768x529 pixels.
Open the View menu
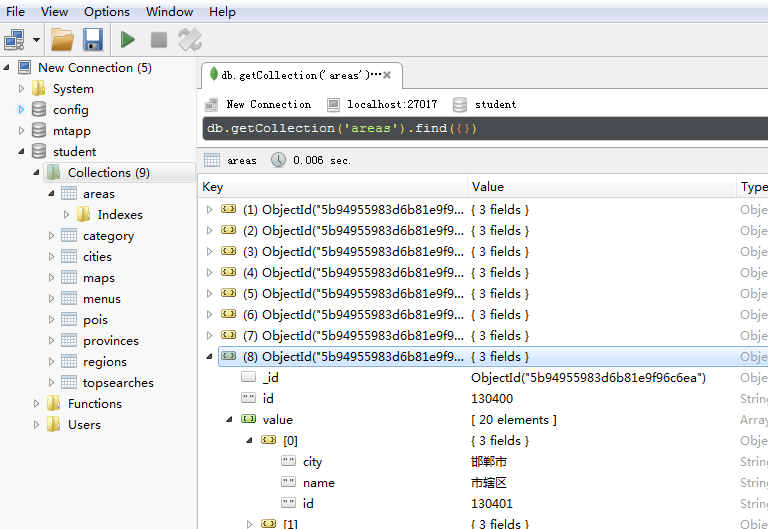coord(54,11)
